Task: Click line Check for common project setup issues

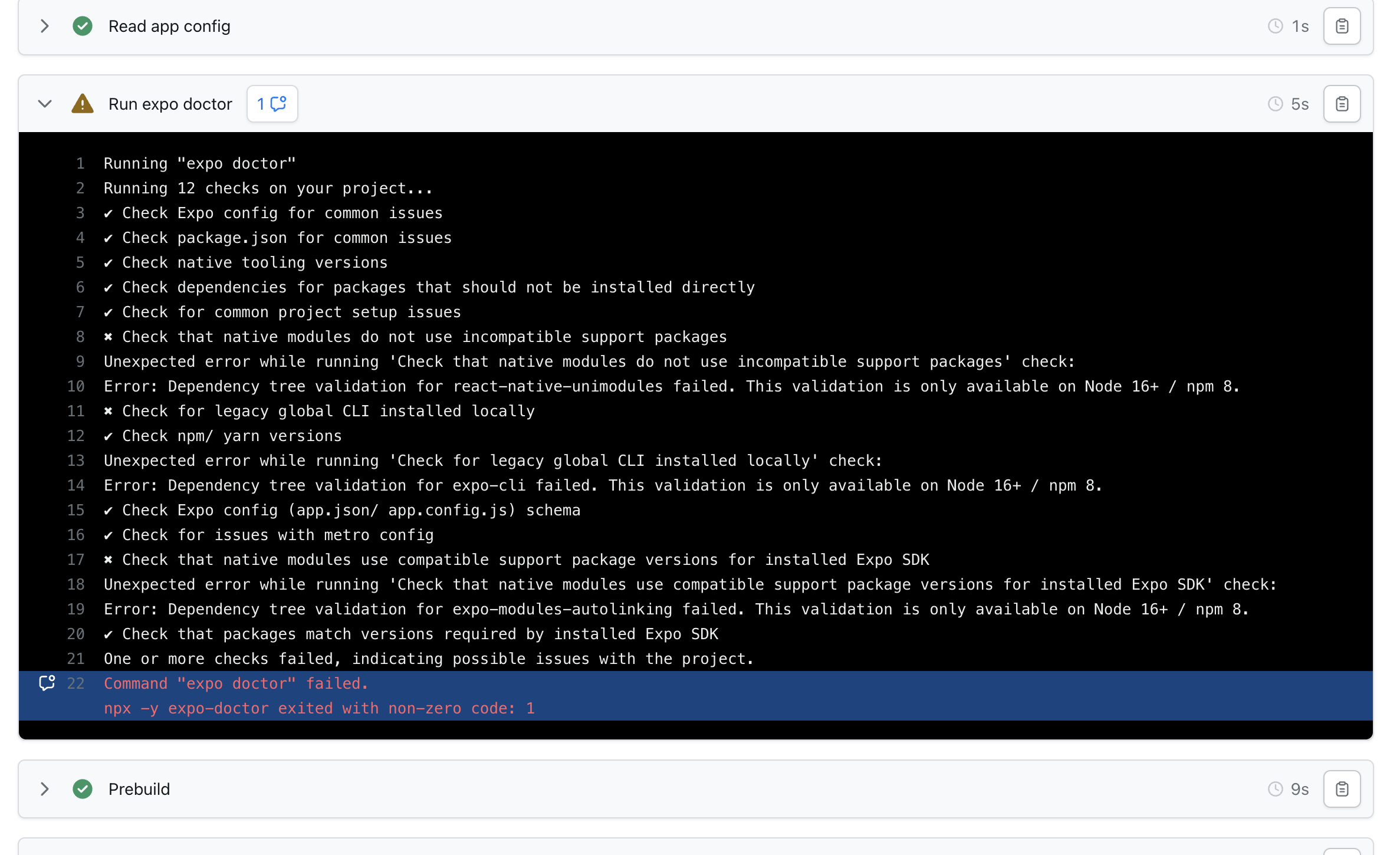Action: (x=282, y=312)
